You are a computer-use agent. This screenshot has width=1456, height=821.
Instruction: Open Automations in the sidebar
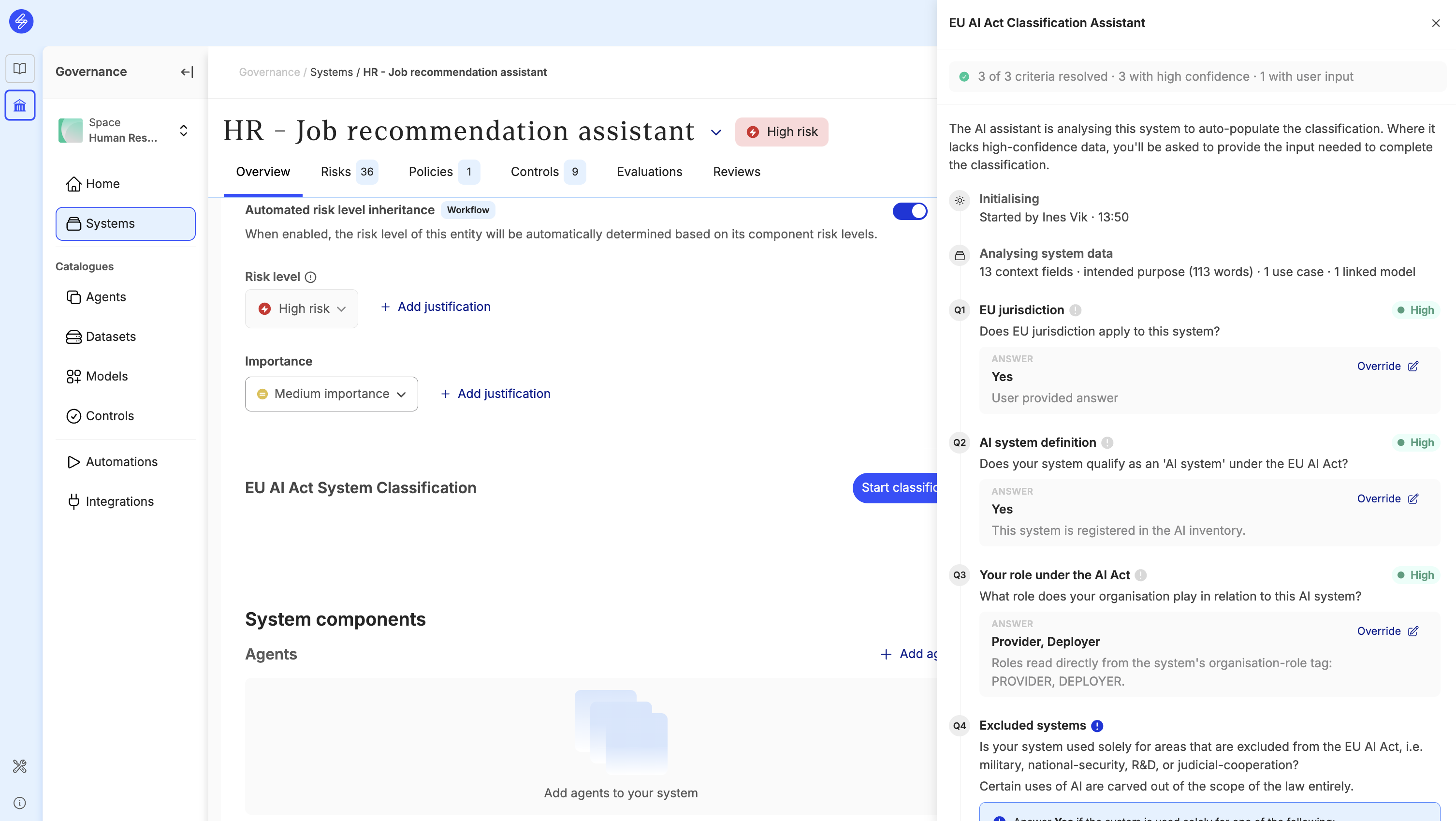[x=112, y=461]
